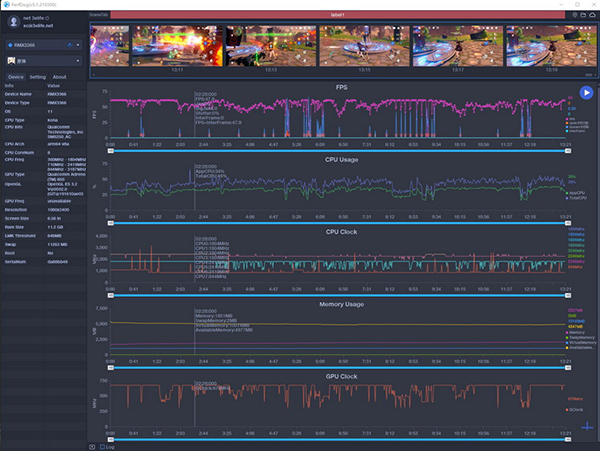Click the blue play record button
Image resolution: width=600 pixels, height=451 pixels.
pyautogui.click(x=586, y=92)
